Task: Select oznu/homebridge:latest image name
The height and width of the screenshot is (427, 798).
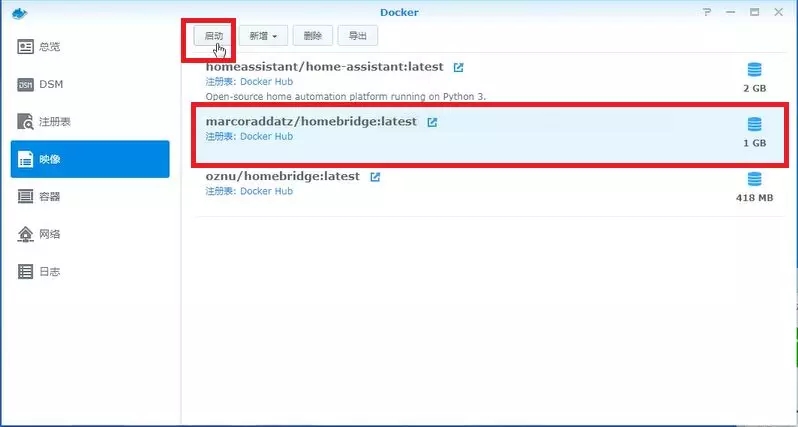Action: click(x=282, y=176)
